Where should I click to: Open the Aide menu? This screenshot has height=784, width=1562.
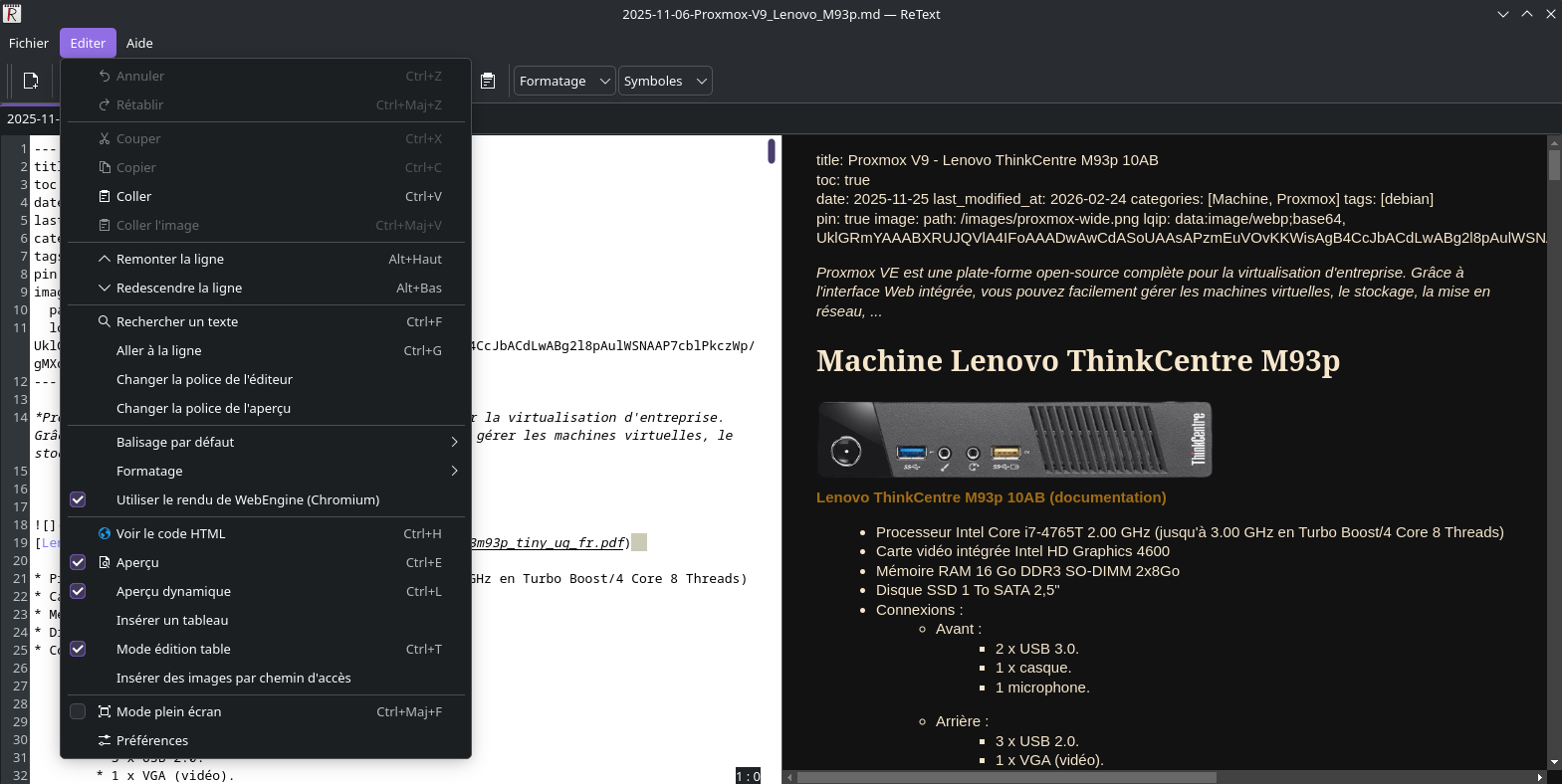[139, 44]
